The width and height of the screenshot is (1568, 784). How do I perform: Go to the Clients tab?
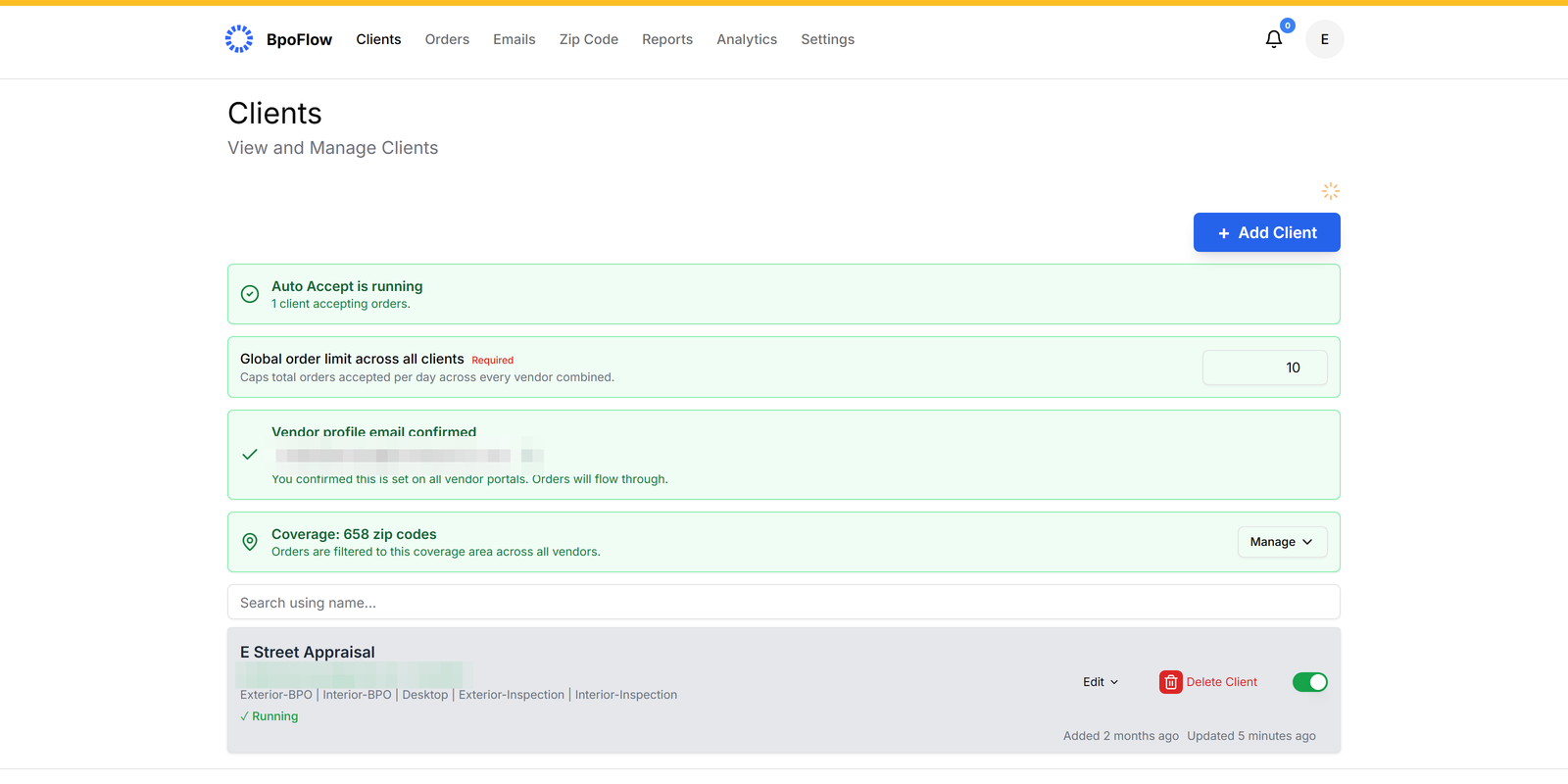378,39
